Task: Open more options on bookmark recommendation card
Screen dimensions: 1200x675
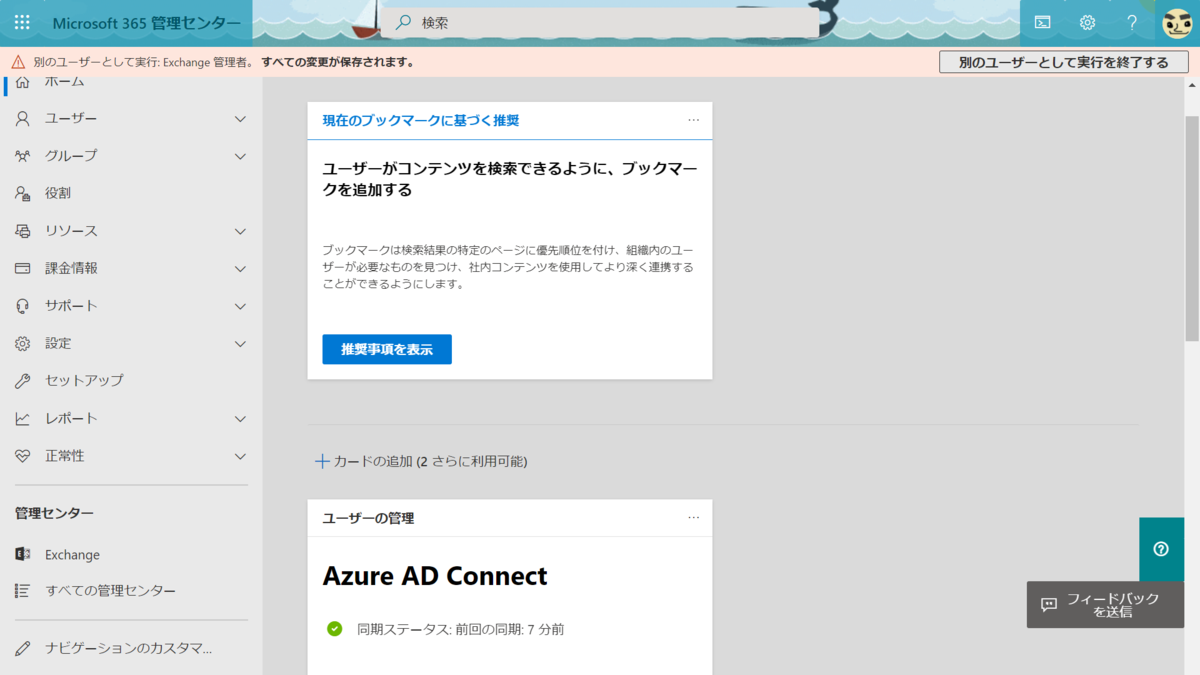Action: tap(694, 120)
